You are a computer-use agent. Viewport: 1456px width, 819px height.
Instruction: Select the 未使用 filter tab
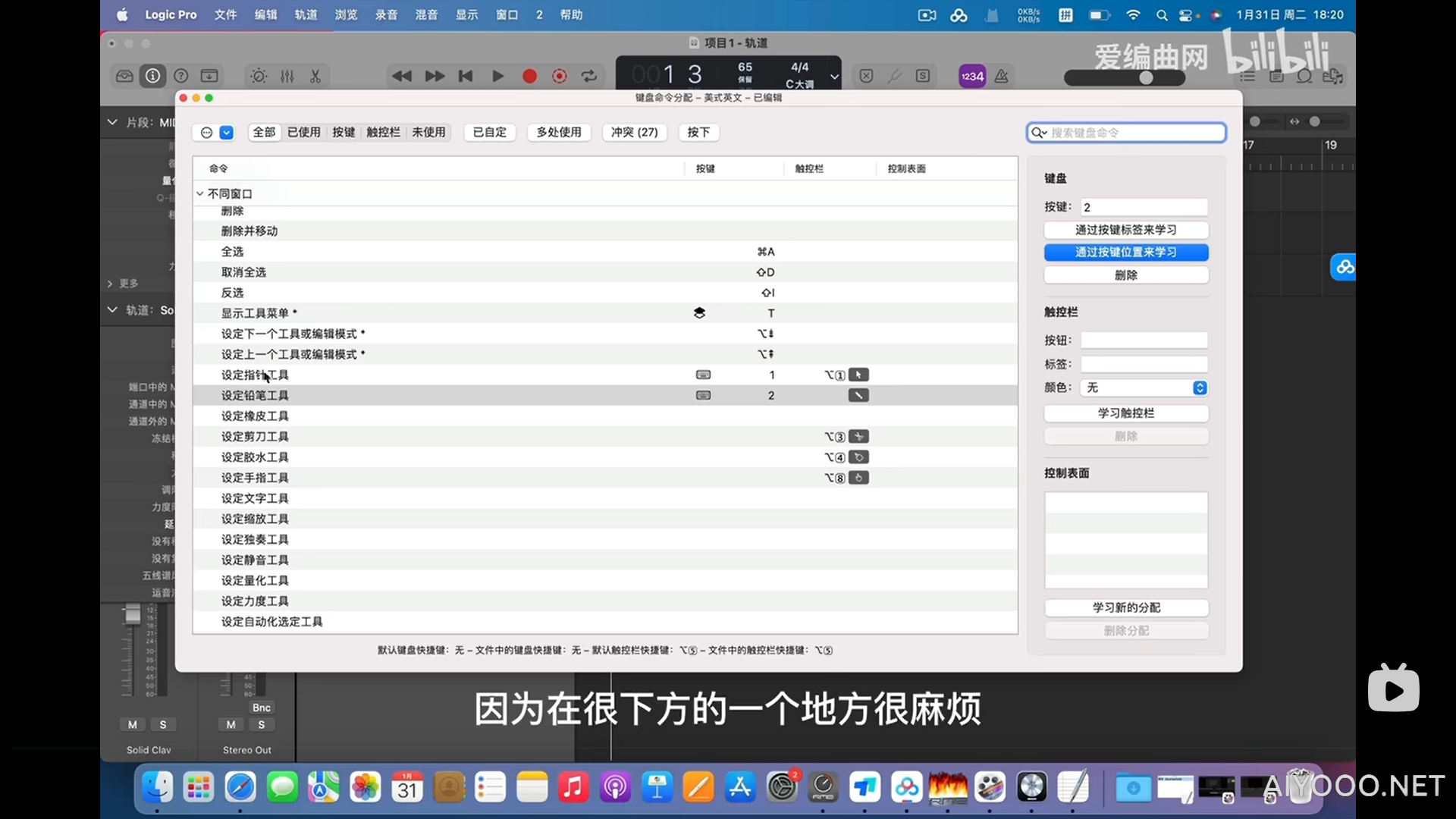pos(428,133)
